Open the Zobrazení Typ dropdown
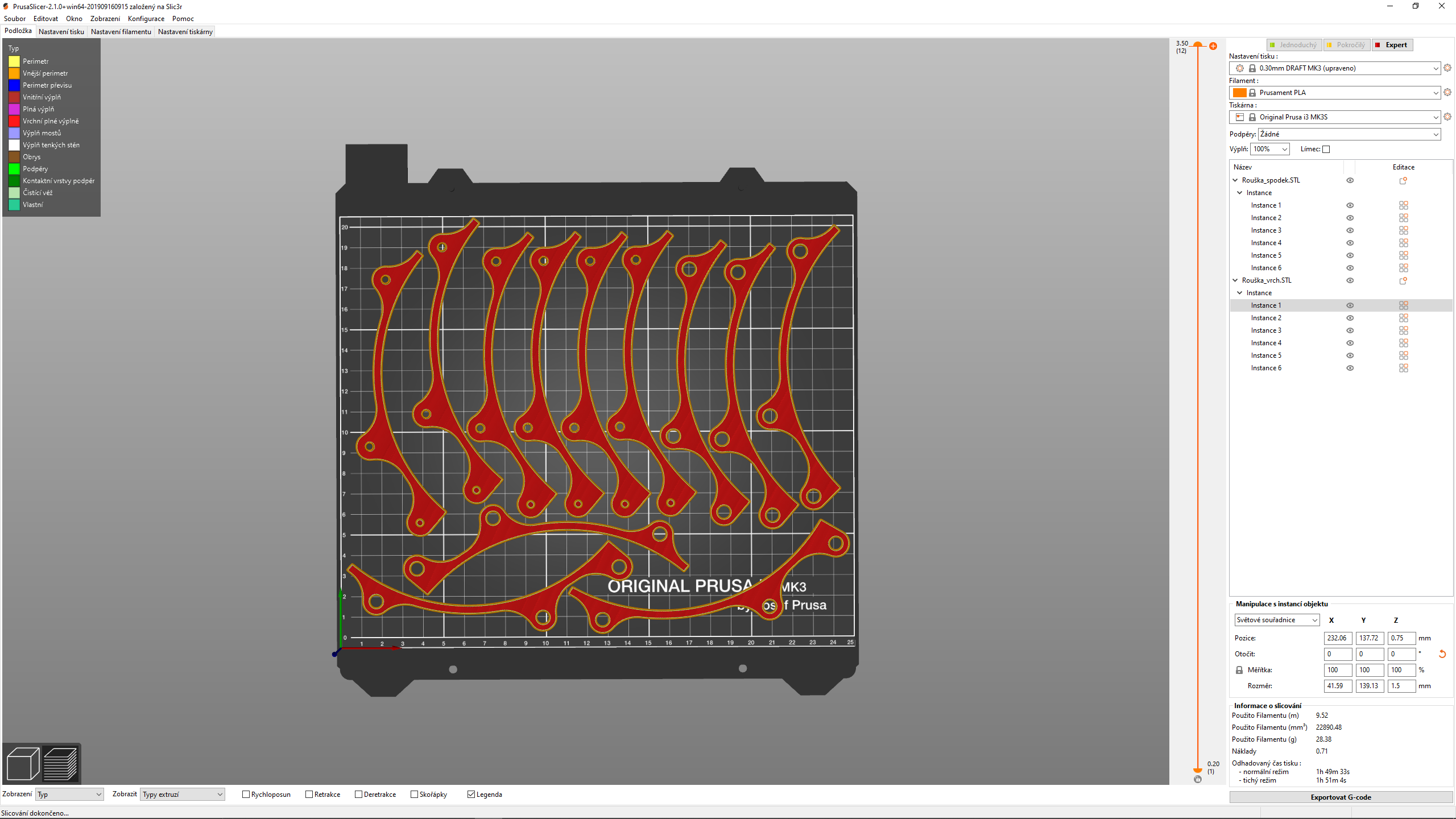This screenshot has height=819, width=1456. click(69, 795)
